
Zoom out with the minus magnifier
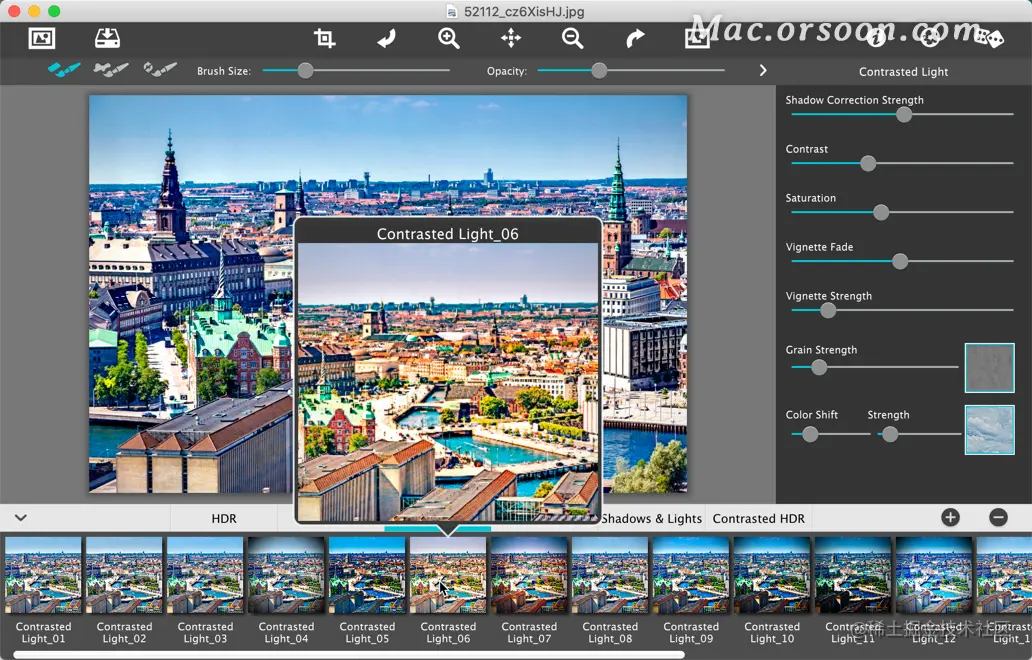coord(573,38)
